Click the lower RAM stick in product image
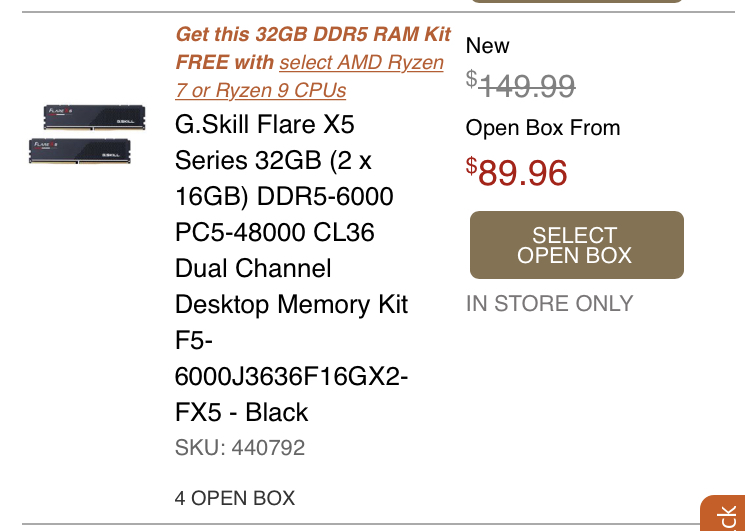Screen dimensions: 745x531 pyautogui.click(x=80, y=150)
